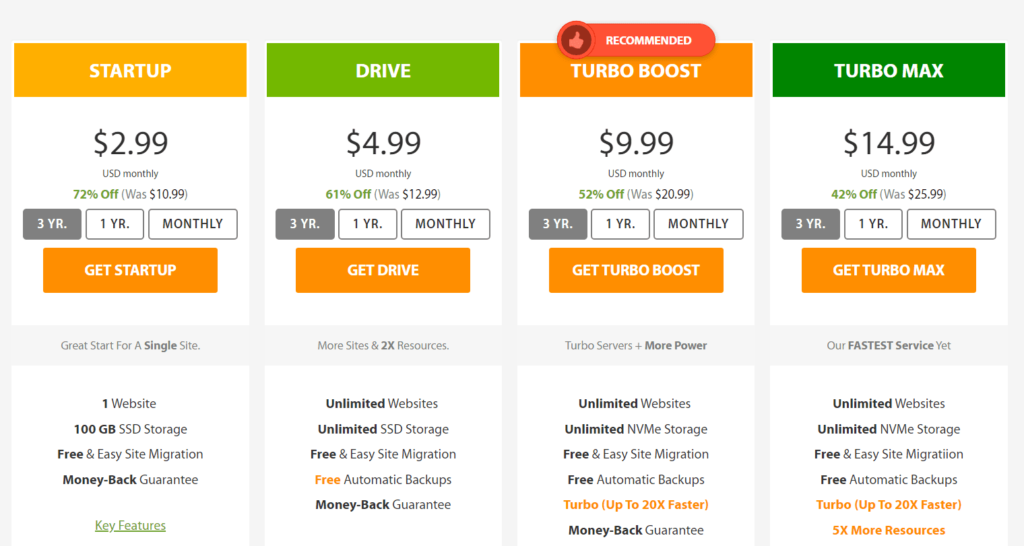Select 1 YR. term for Startup plan

pos(115,224)
